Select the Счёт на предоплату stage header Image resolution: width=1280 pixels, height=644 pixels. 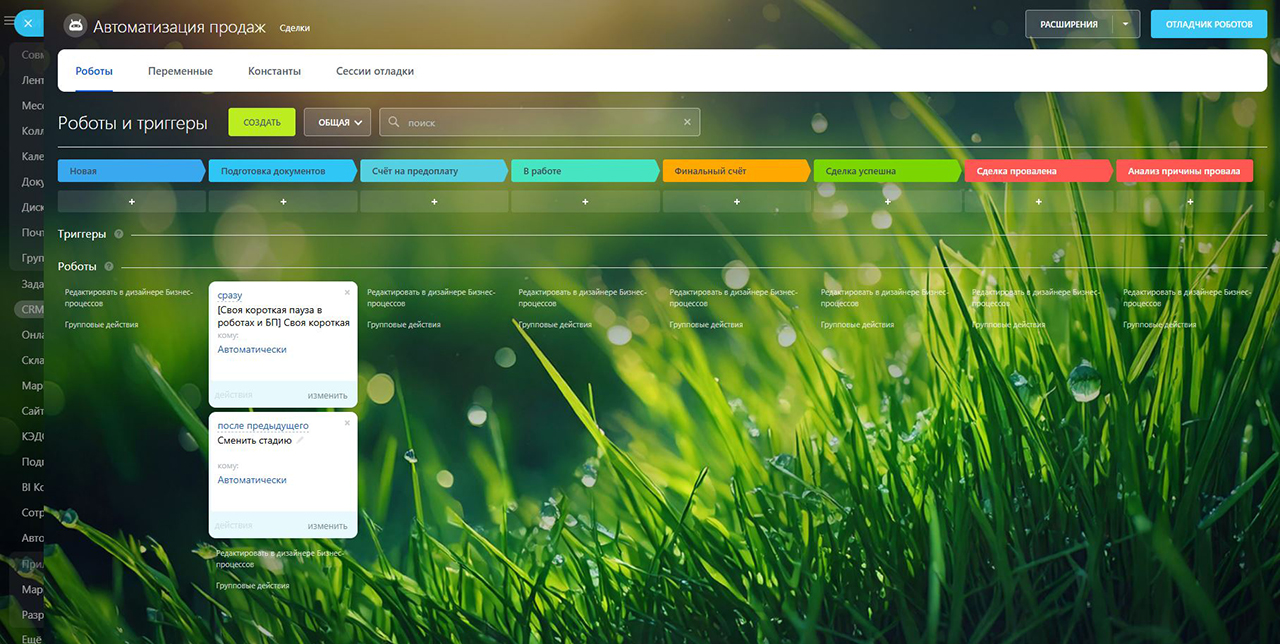434,171
